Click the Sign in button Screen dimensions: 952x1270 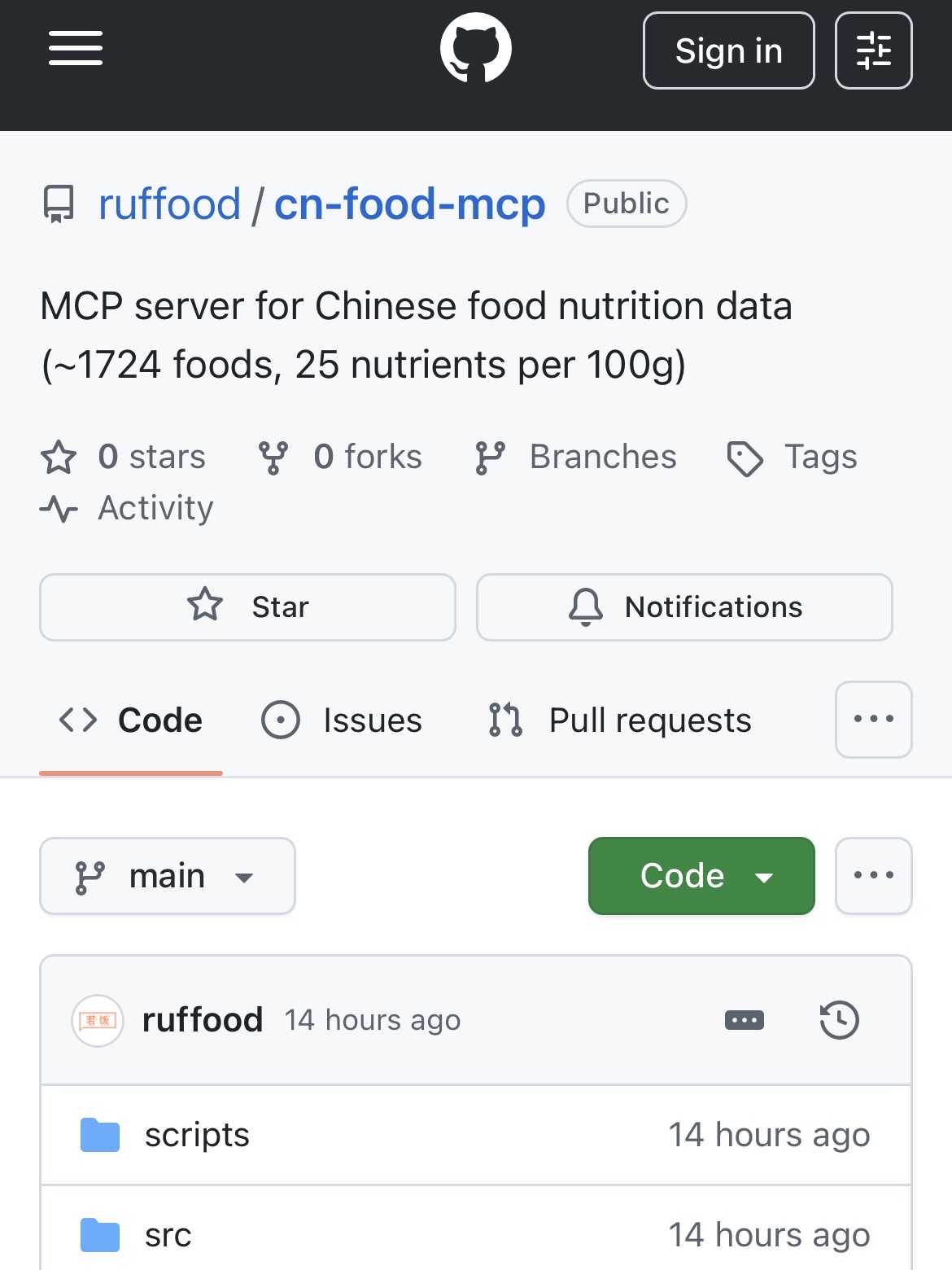pos(728,50)
